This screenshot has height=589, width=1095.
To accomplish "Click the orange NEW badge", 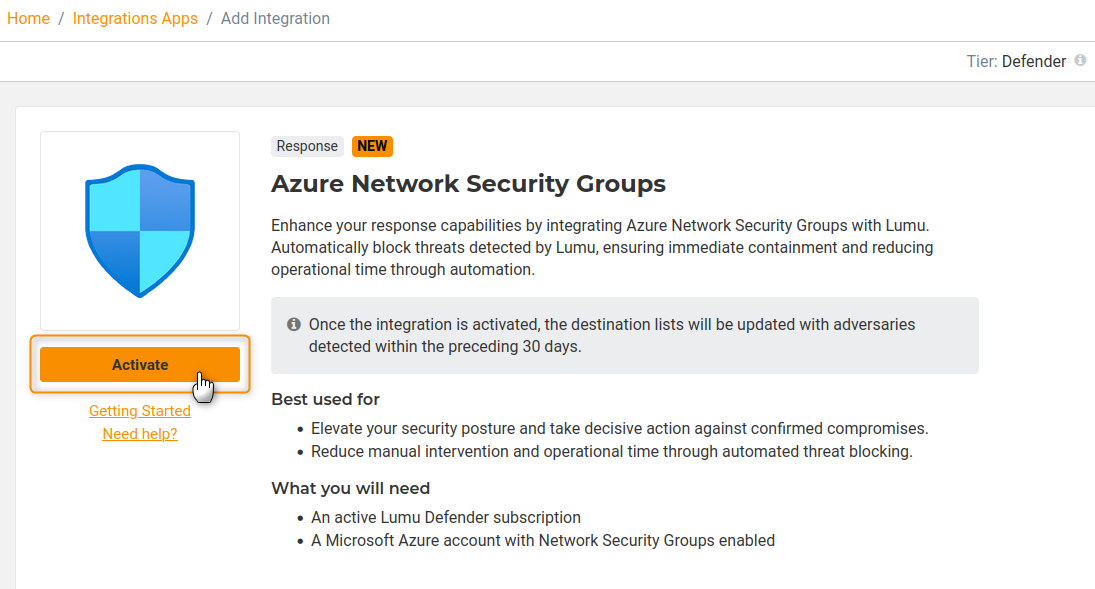I will point(372,146).
